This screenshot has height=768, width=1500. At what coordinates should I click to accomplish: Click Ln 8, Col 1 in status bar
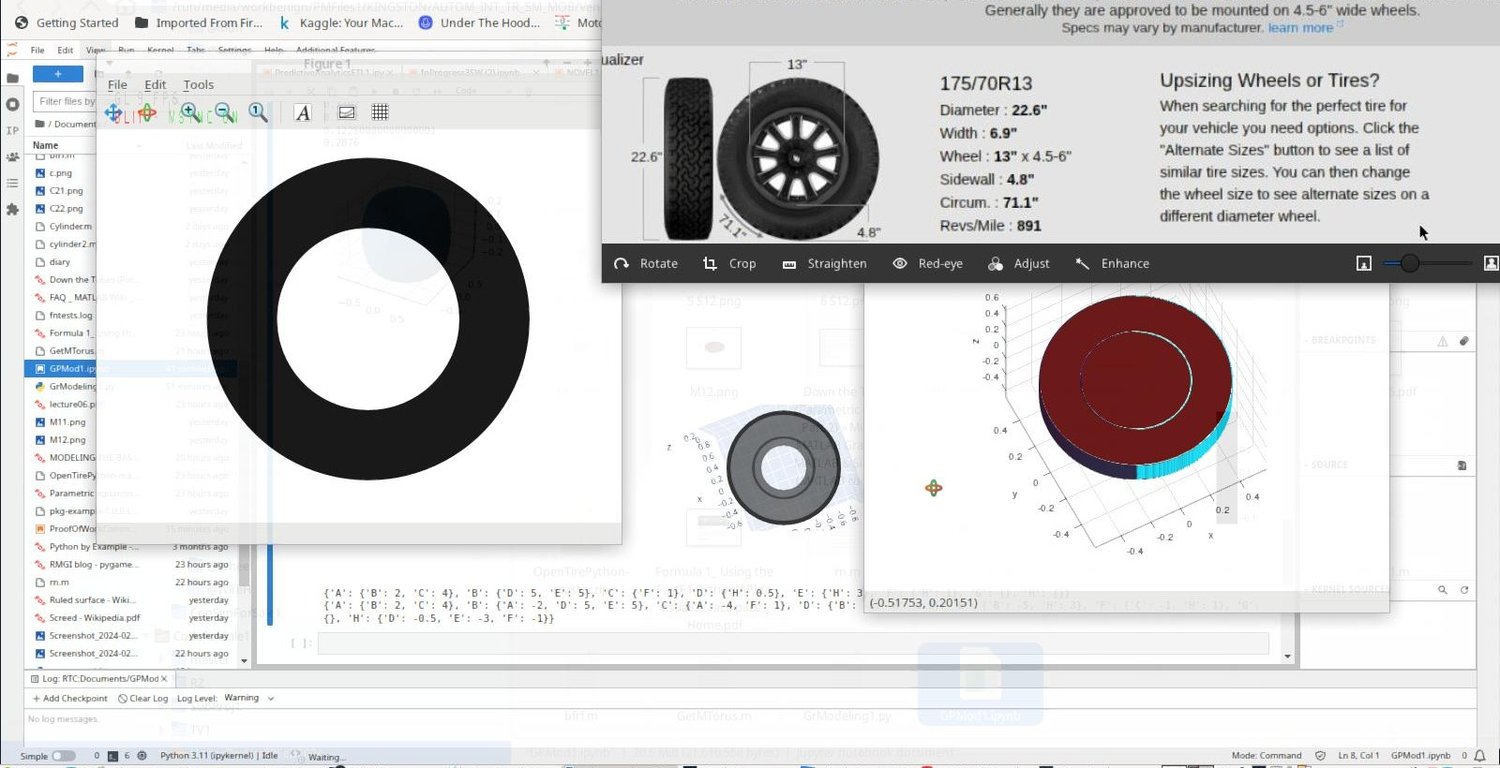pyautogui.click(x=1357, y=756)
